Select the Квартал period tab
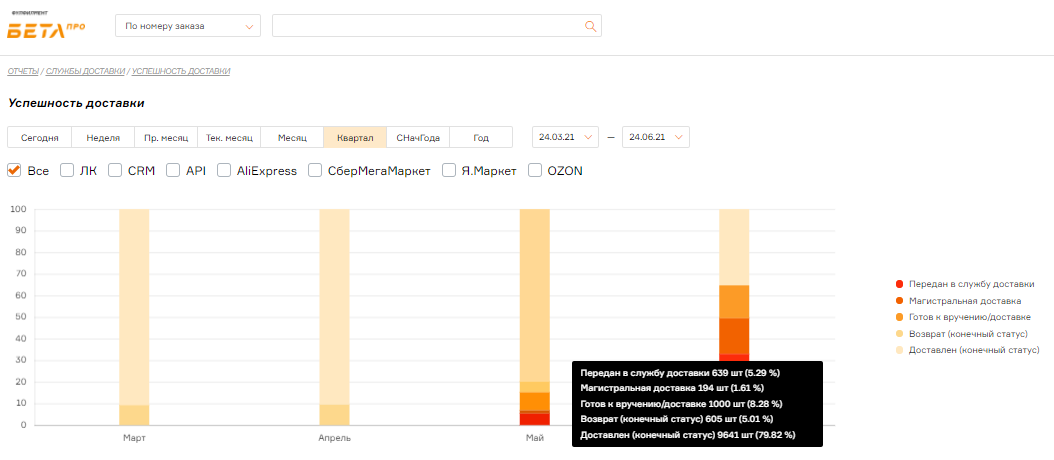The image size is (1054, 460). [x=355, y=137]
